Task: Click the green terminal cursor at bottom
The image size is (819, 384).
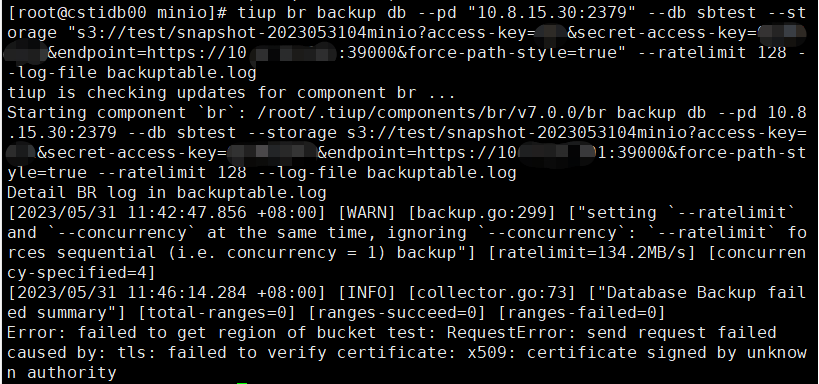Action: tap(242, 382)
